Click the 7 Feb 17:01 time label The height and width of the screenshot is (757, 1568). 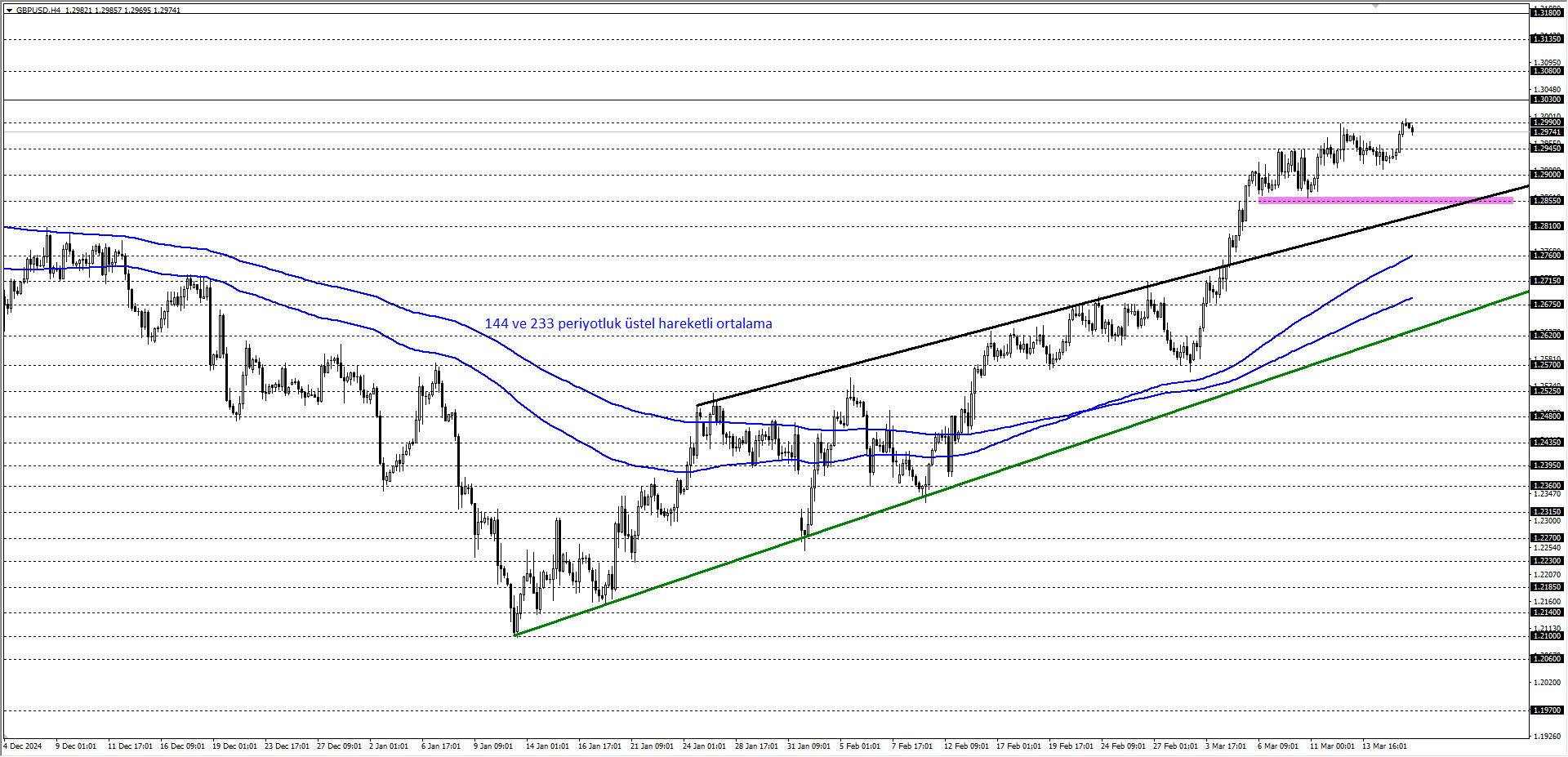tap(912, 746)
